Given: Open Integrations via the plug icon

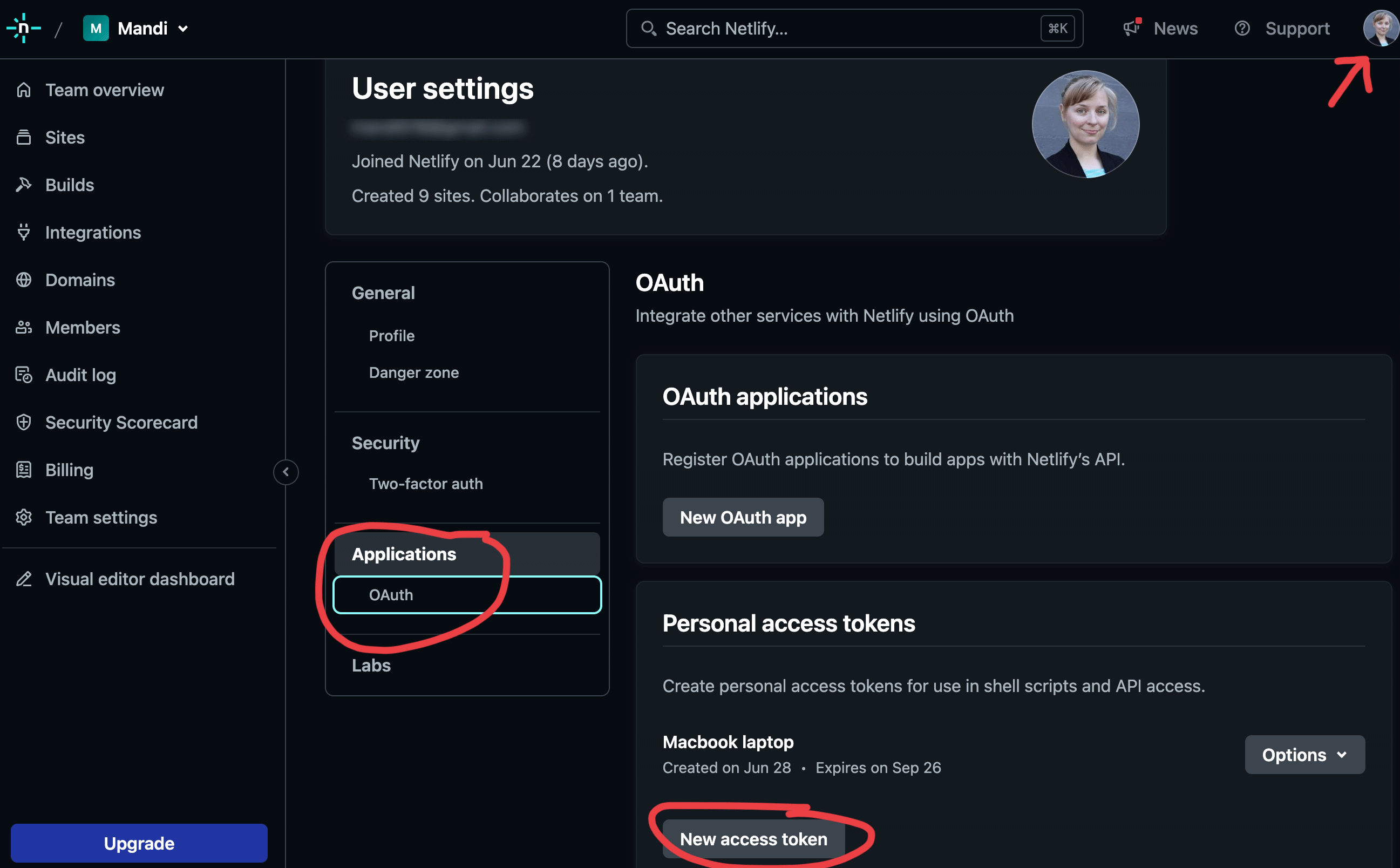Looking at the screenshot, I should pyautogui.click(x=24, y=233).
